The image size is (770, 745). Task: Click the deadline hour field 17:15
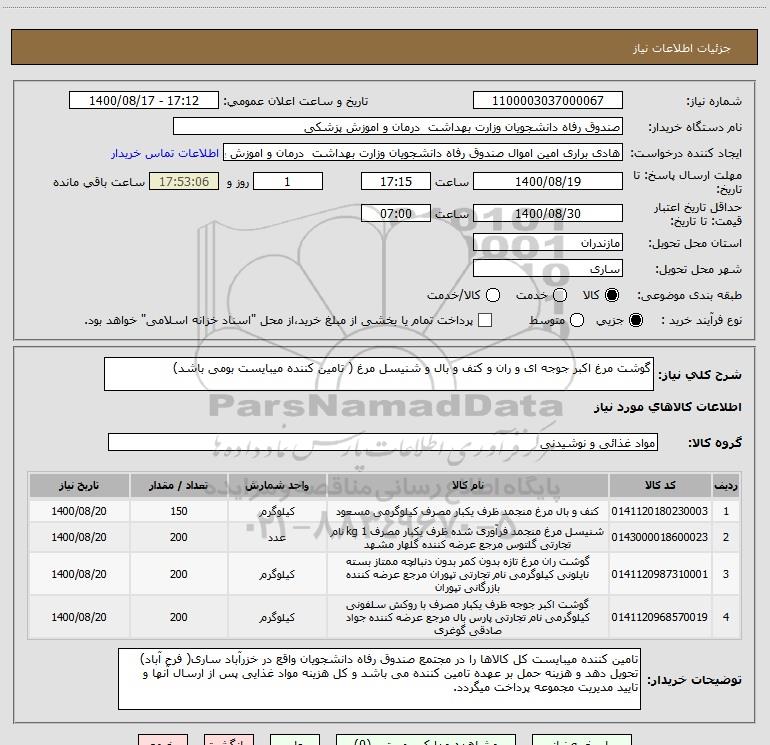[x=396, y=181]
